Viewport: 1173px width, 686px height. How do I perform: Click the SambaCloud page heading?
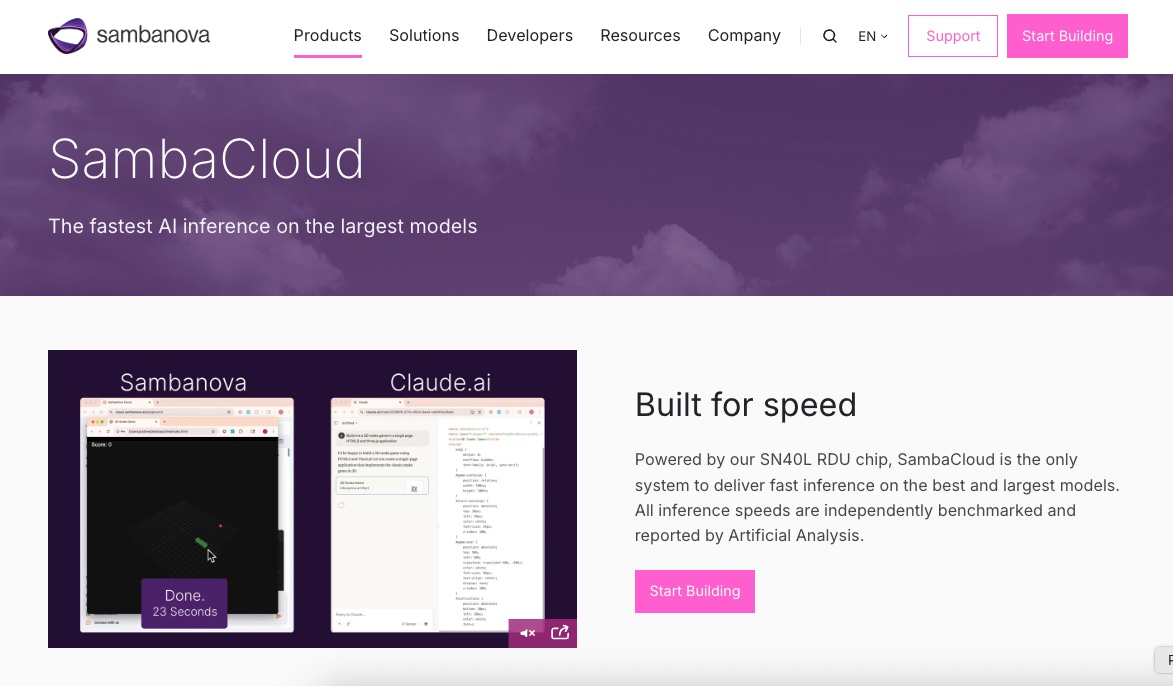(x=206, y=159)
